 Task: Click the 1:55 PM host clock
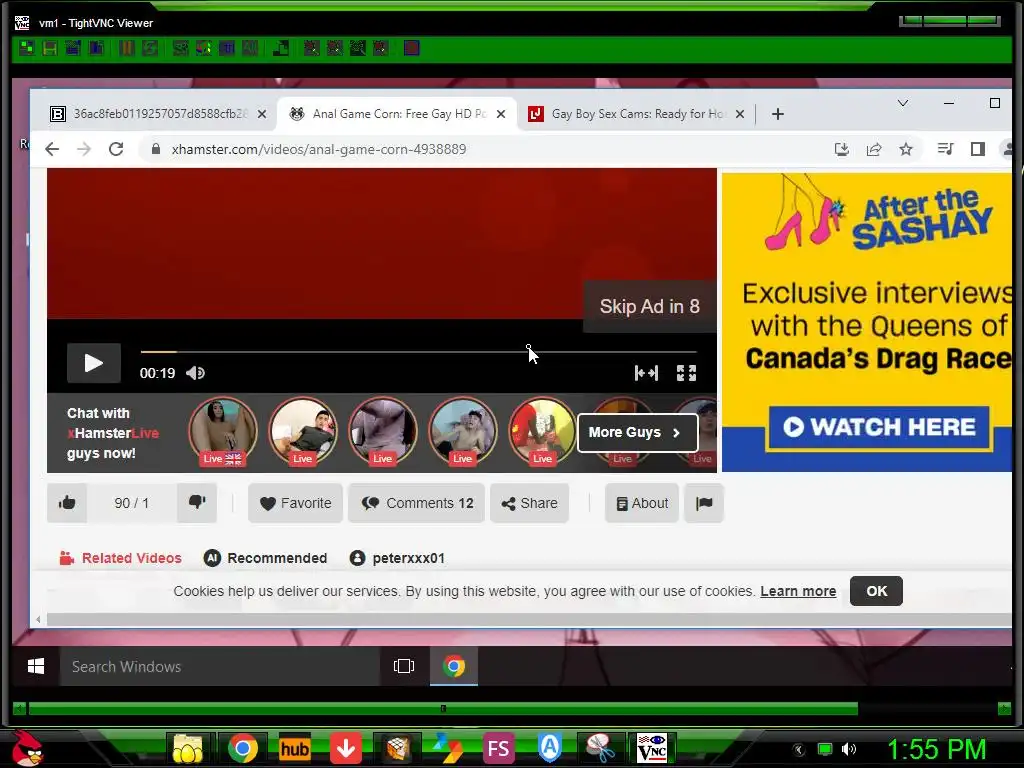(x=936, y=749)
